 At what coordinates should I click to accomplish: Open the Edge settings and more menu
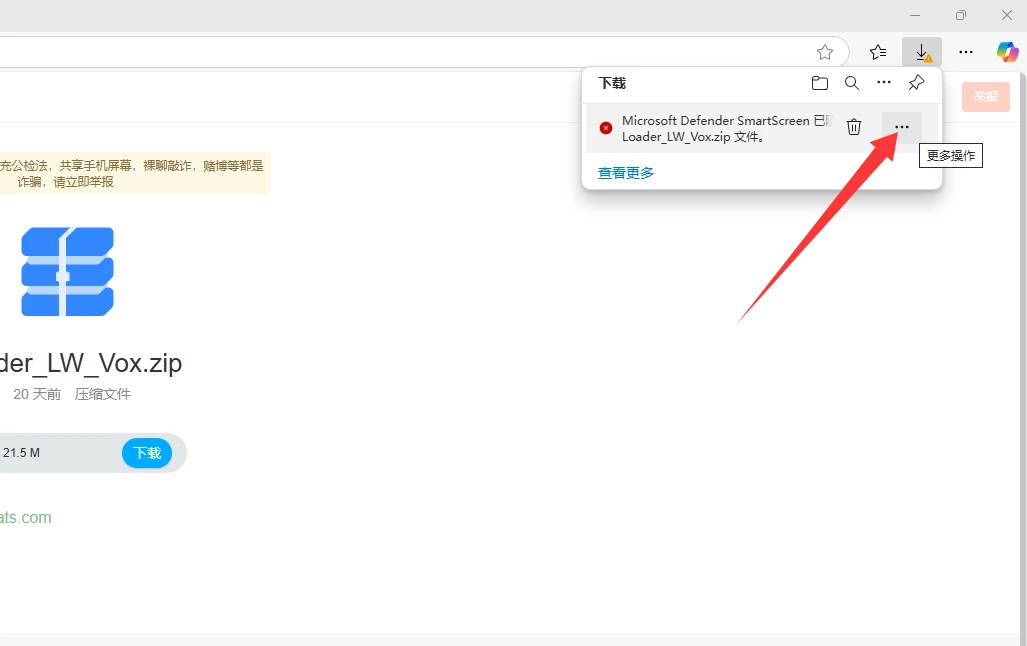coord(965,51)
